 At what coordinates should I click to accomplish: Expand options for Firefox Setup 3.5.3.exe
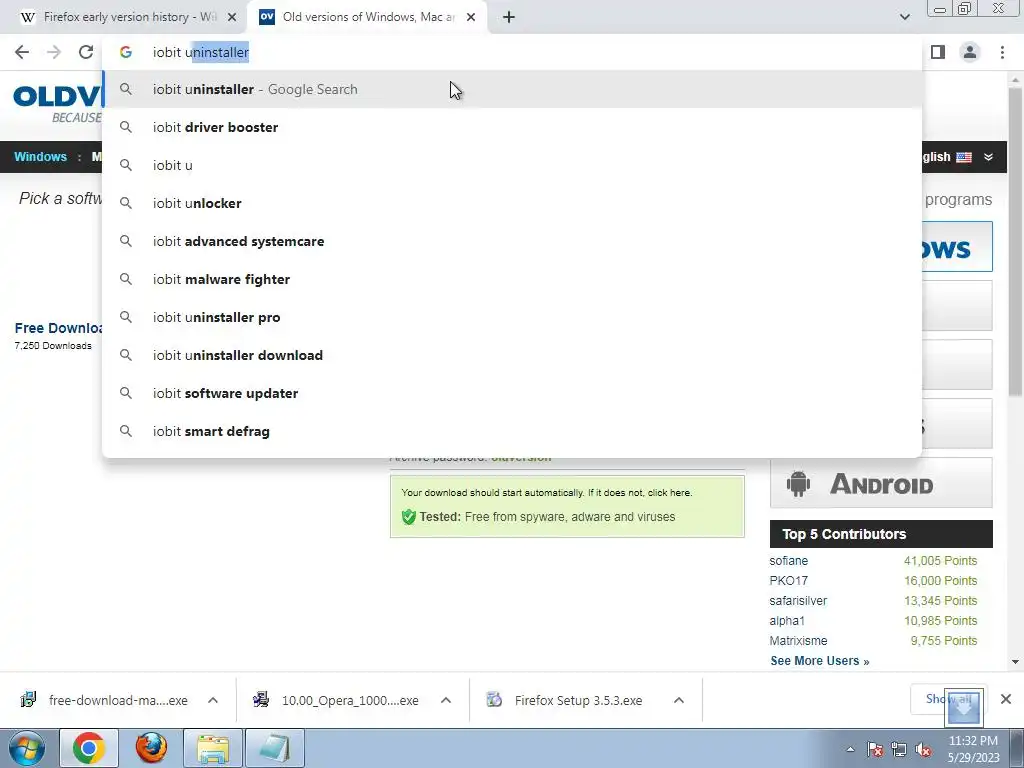[x=679, y=700]
